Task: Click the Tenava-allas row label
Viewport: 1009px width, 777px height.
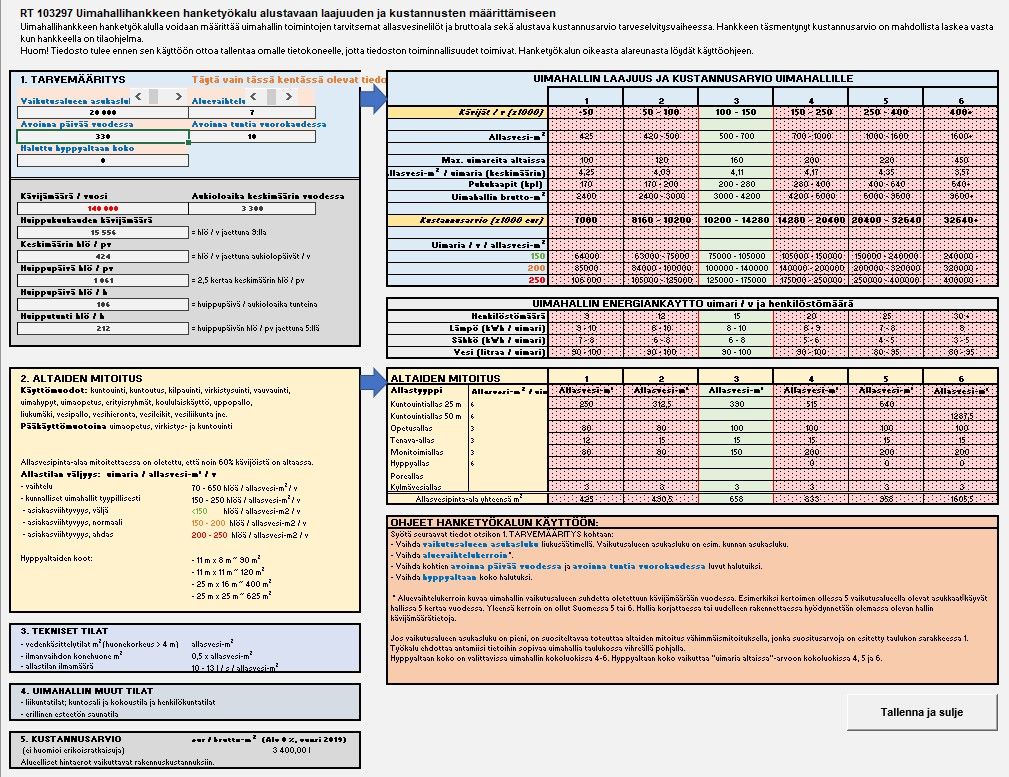Action: click(x=412, y=440)
